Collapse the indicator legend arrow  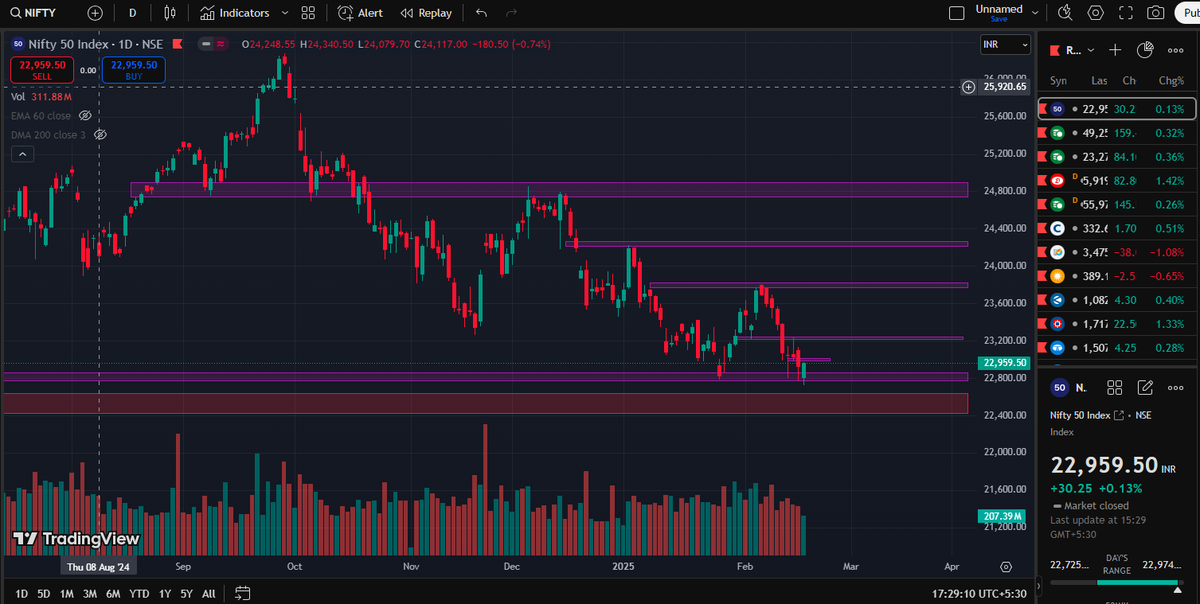(x=22, y=154)
